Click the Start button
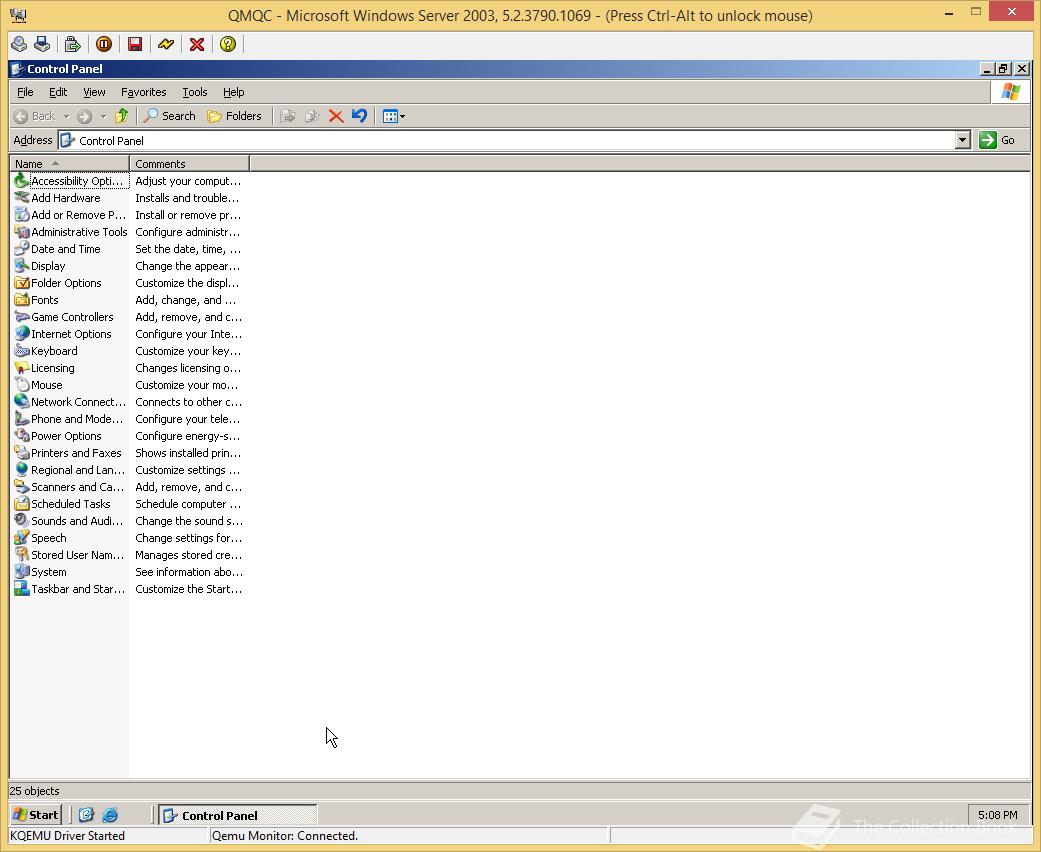 pyautogui.click(x=36, y=815)
